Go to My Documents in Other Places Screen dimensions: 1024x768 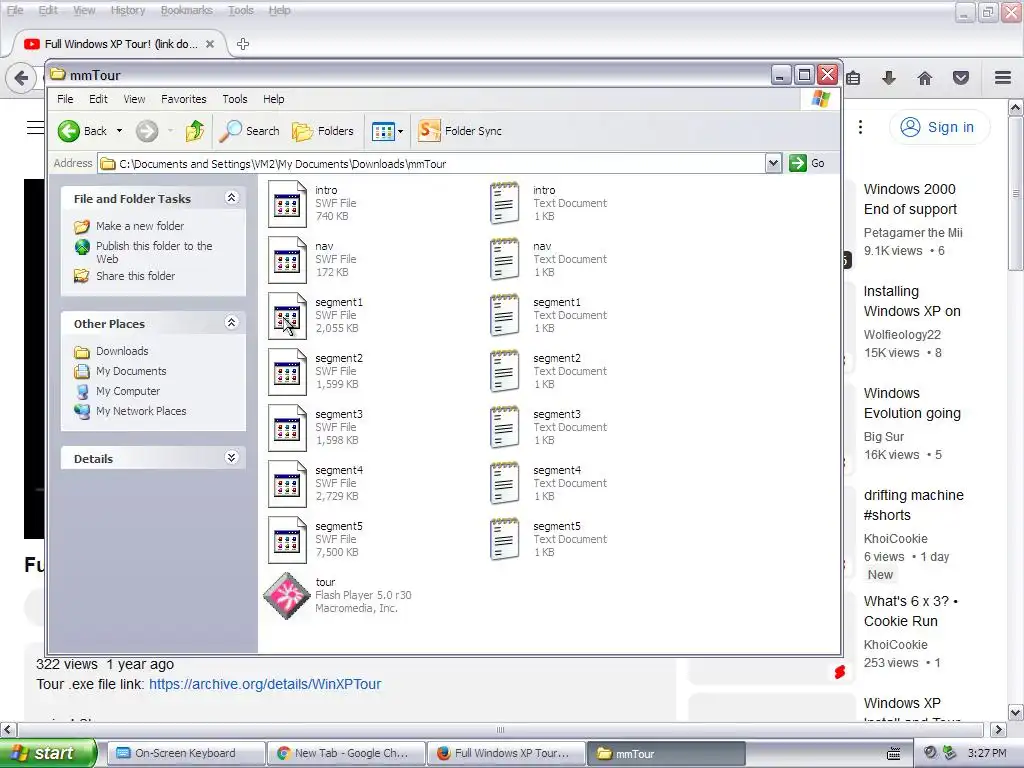click(x=131, y=371)
